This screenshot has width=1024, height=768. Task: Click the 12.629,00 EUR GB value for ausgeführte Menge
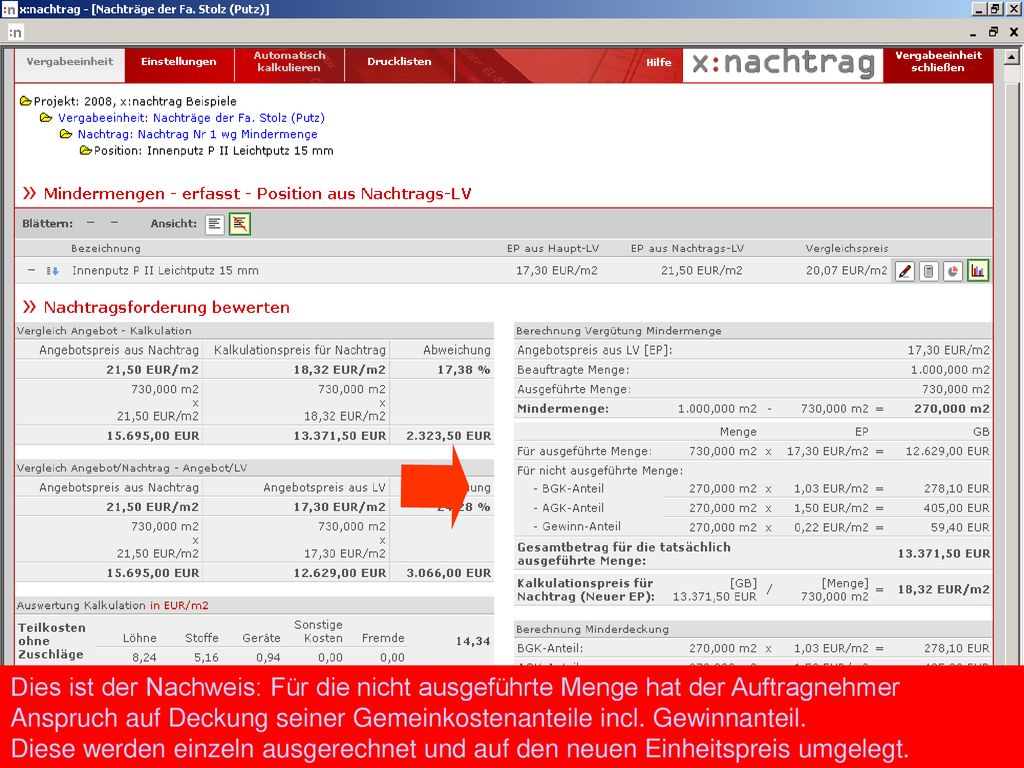click(x=948, y=451)
